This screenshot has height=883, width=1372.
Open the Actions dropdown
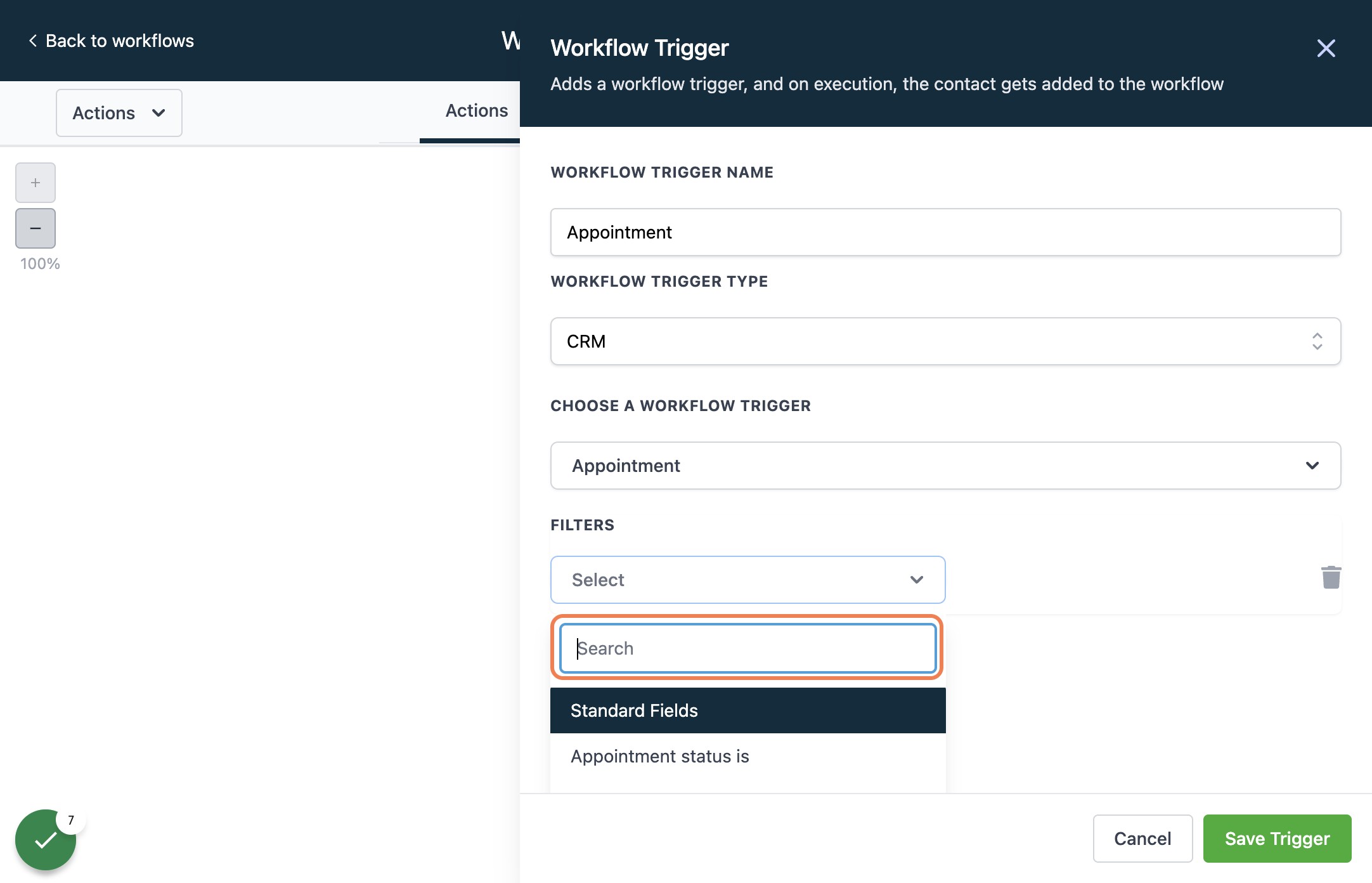point(119,113)
